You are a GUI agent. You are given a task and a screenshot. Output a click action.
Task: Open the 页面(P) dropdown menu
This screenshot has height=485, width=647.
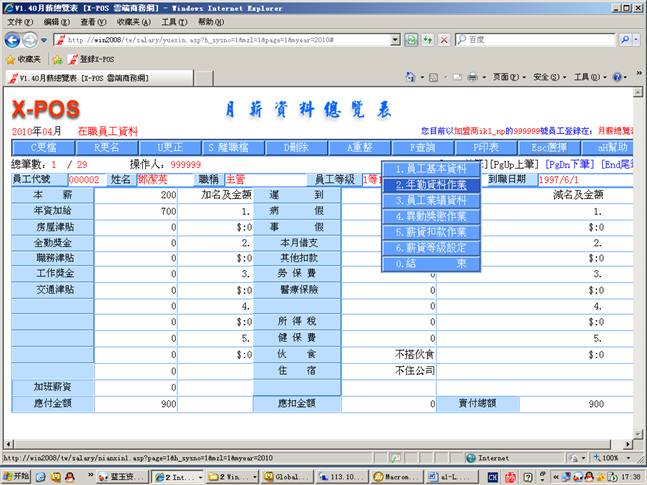[x=508, y=77]
